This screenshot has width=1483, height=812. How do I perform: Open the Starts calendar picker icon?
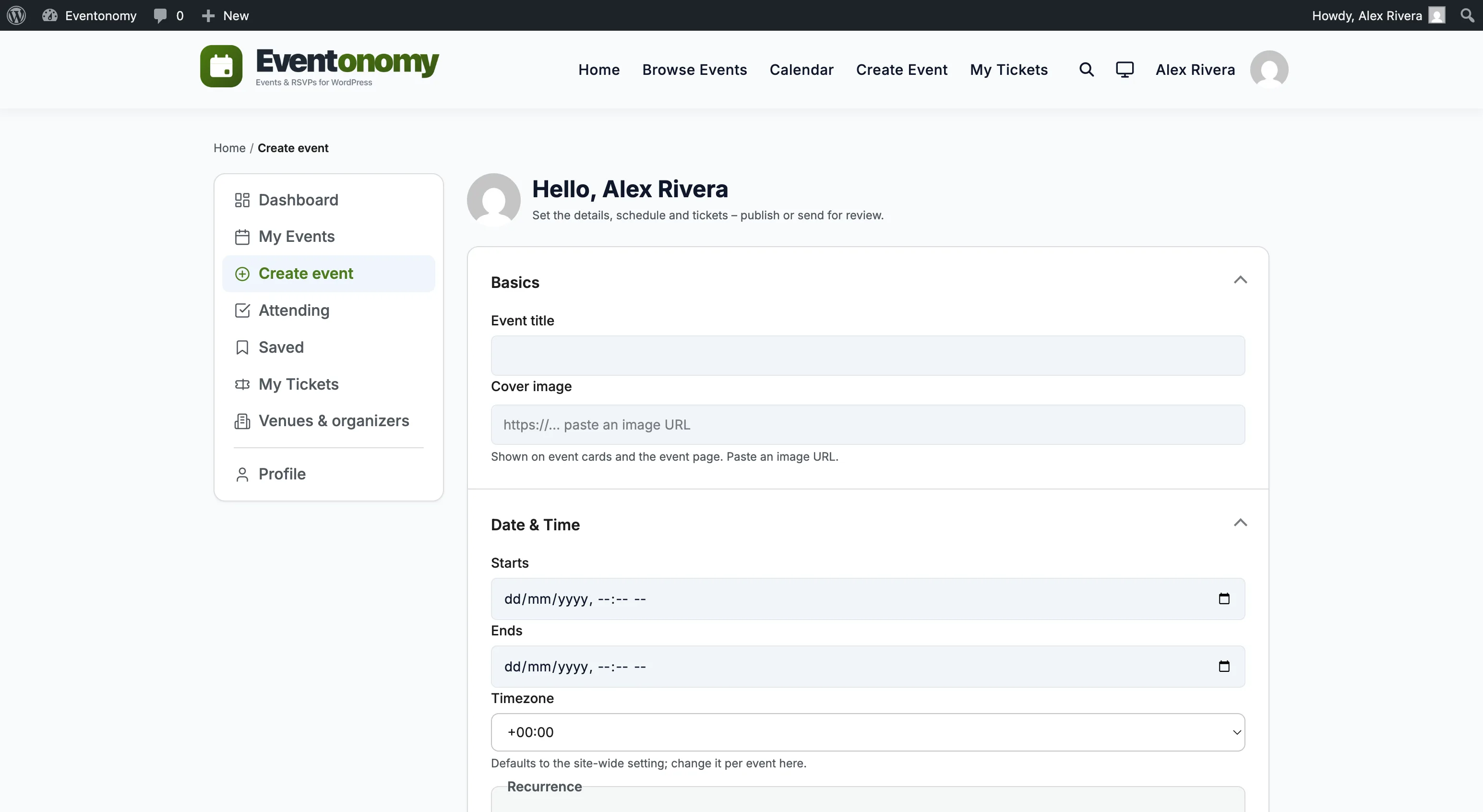(x=1224, y=599)
